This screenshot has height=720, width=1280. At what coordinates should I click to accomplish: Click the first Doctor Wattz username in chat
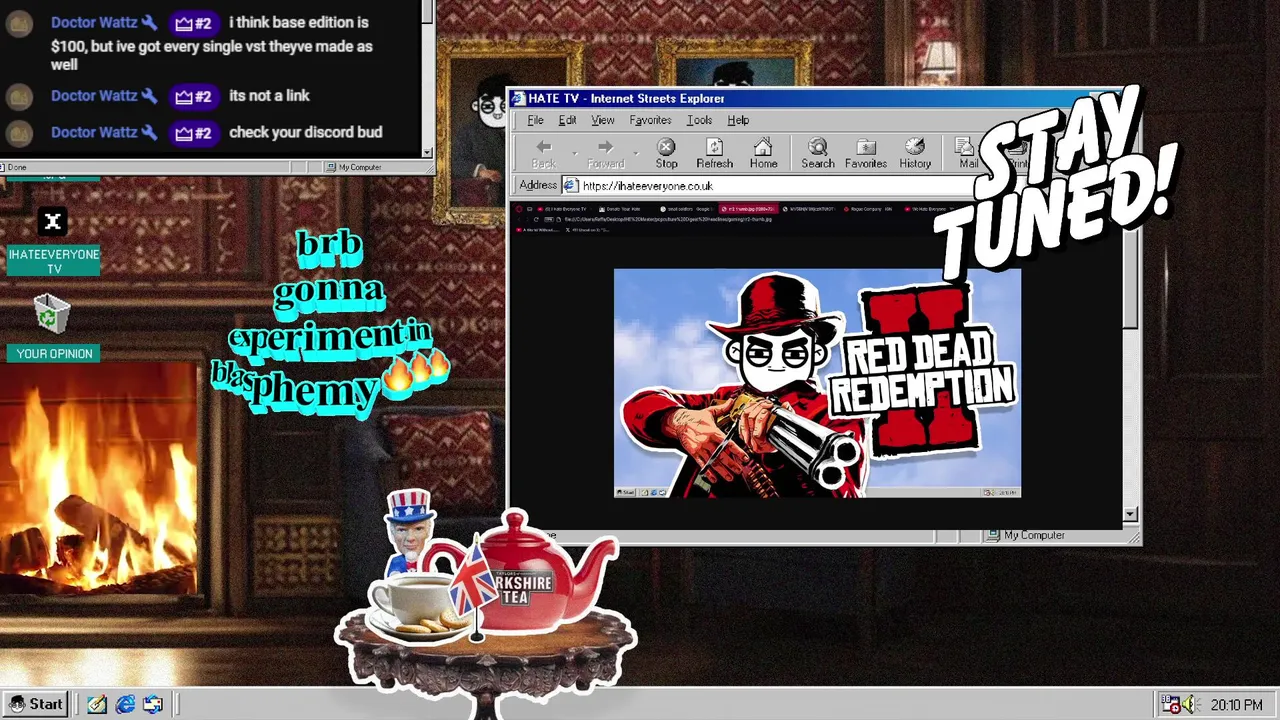click(x=94, y=22)
